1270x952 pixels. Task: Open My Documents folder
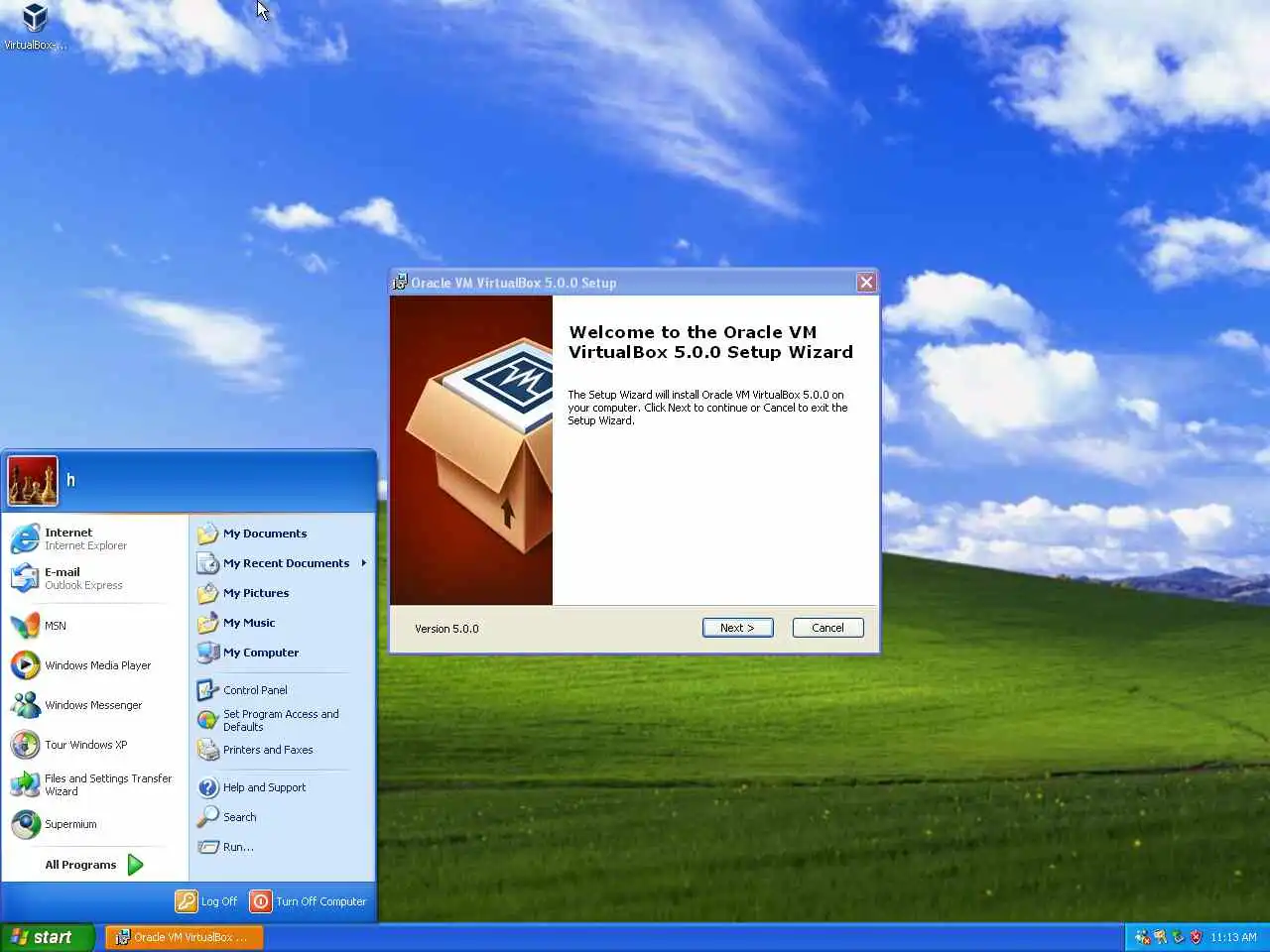282,534
